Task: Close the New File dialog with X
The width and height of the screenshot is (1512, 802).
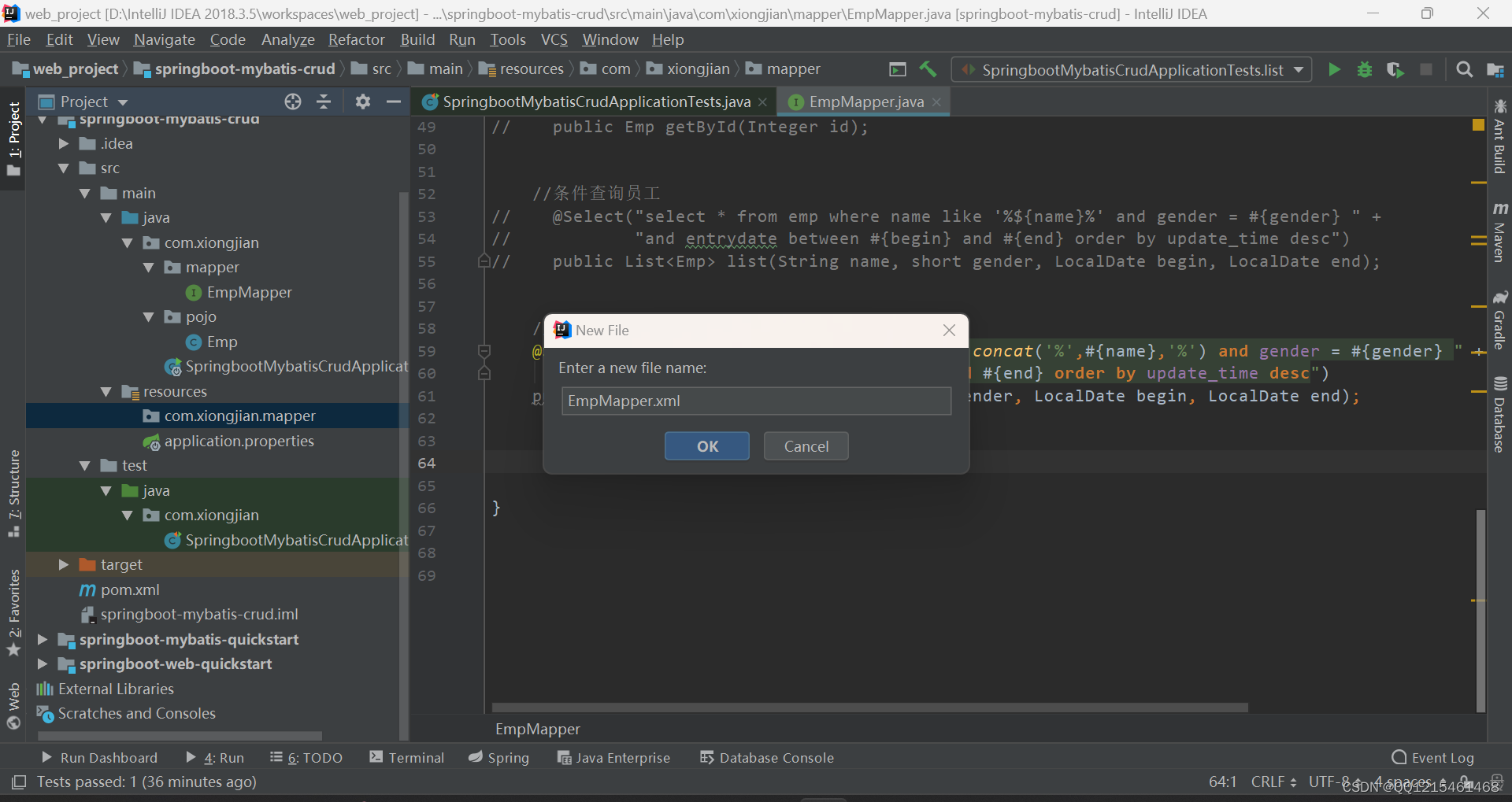Action: 950,331
